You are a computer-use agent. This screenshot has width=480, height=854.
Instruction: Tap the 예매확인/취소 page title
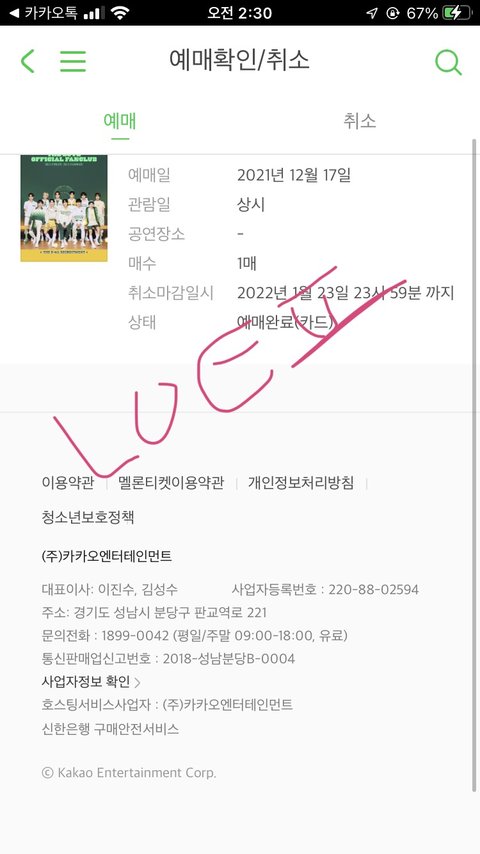tap(240, 60)
